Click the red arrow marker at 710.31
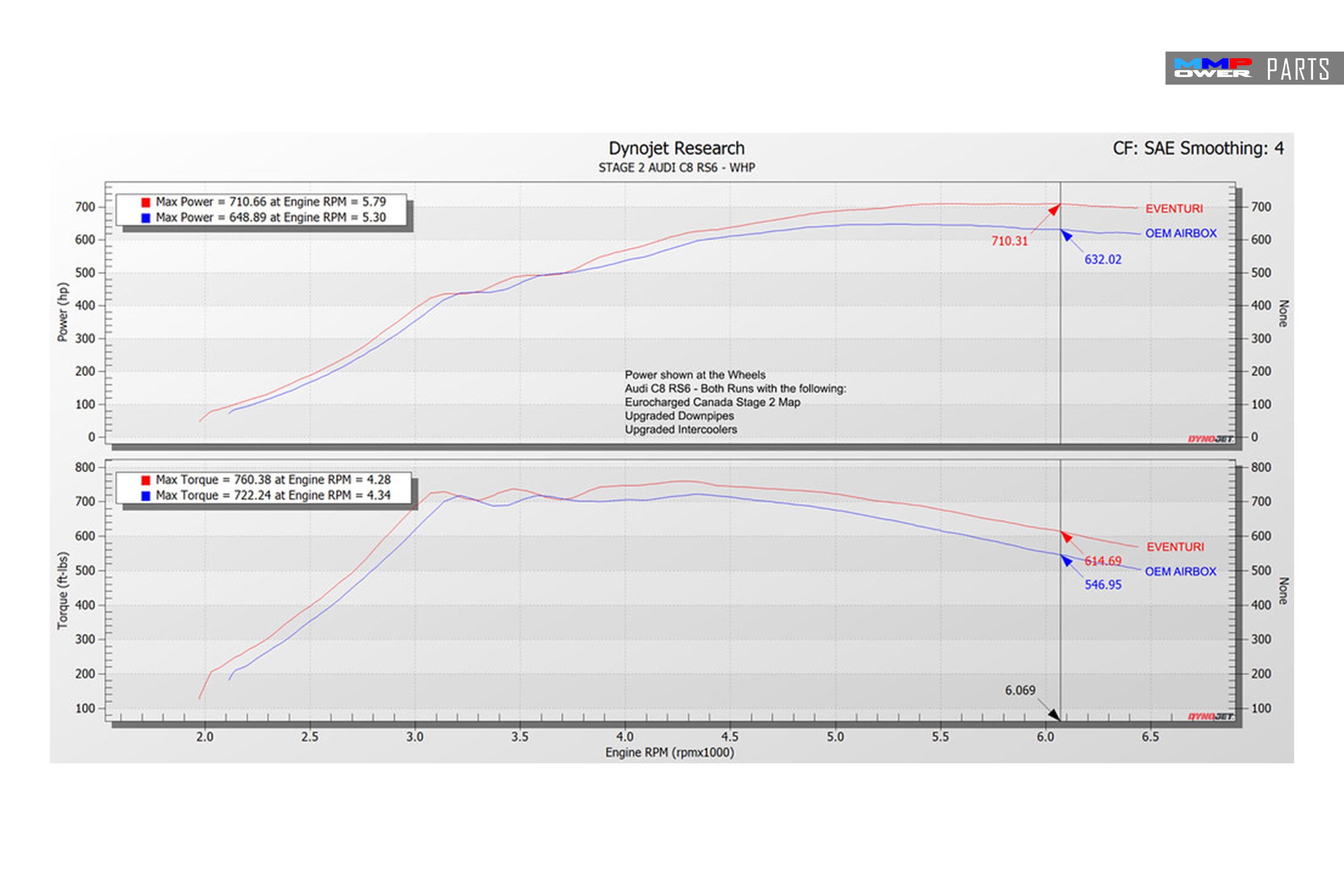The image size is (1344, 896). coord(1054,210)
